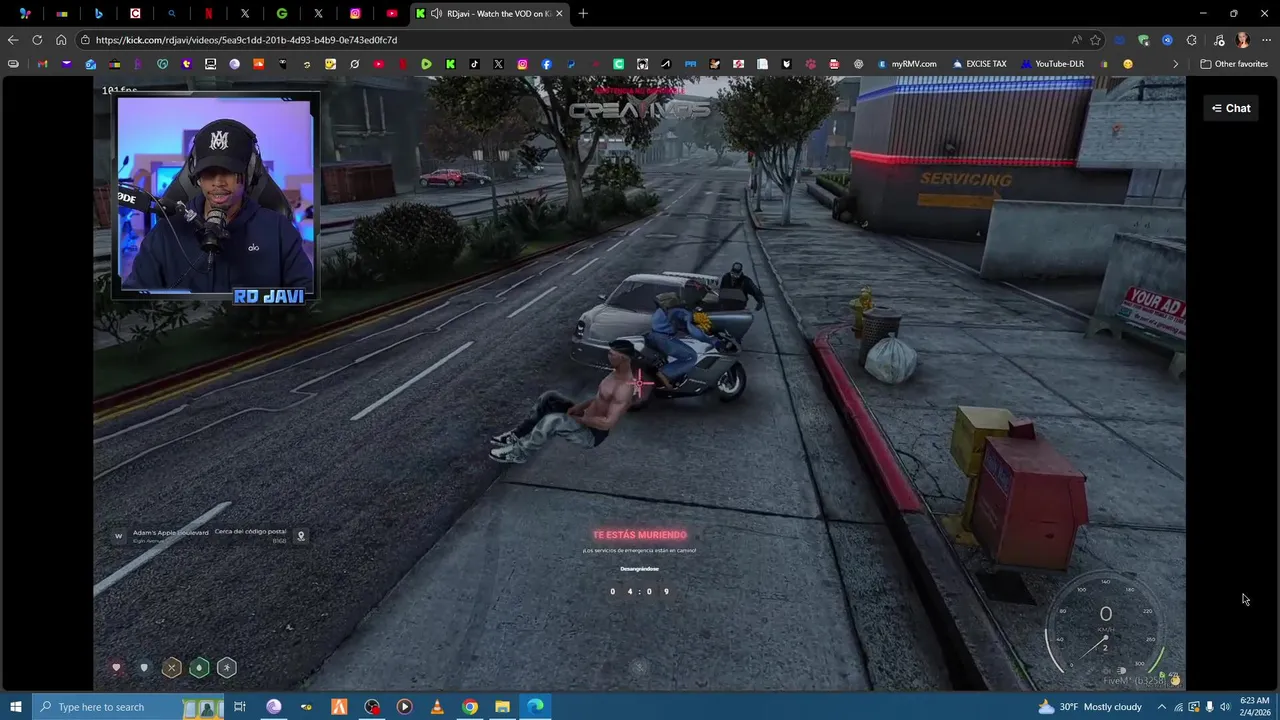Open Gmail bookmark
Viewport: 1280px width, 720px height.
[42, 64]
